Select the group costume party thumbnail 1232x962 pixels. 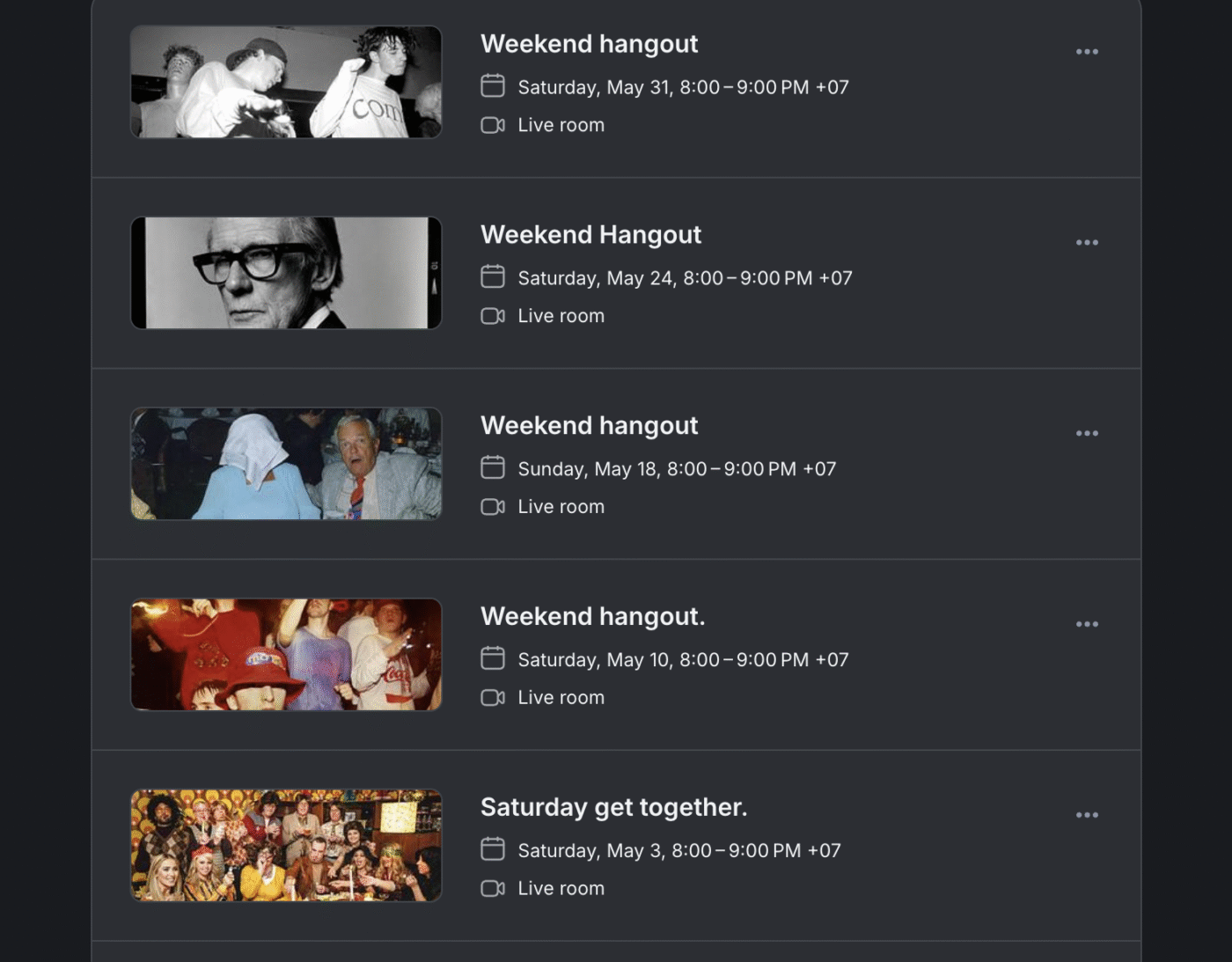click(x=286, y=846)
